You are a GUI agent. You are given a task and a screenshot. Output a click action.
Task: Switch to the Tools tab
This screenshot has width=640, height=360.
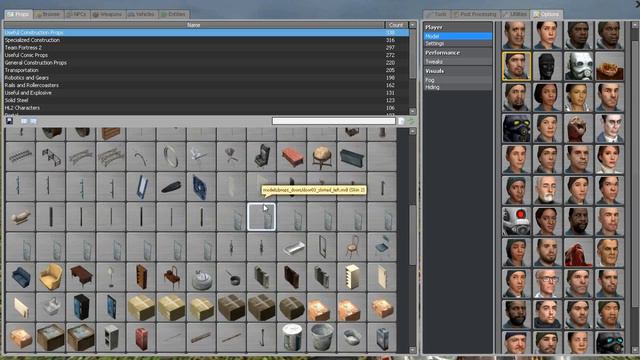pos(436,14)
